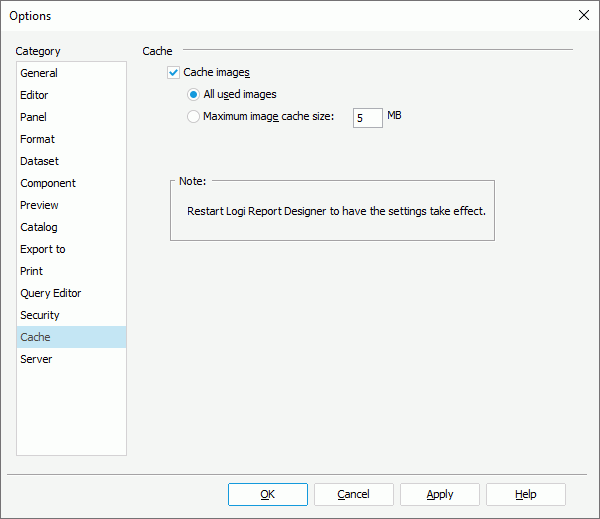This screenshot has width=600, height=519.
Task: Open the Preview category
Action: 71,205
